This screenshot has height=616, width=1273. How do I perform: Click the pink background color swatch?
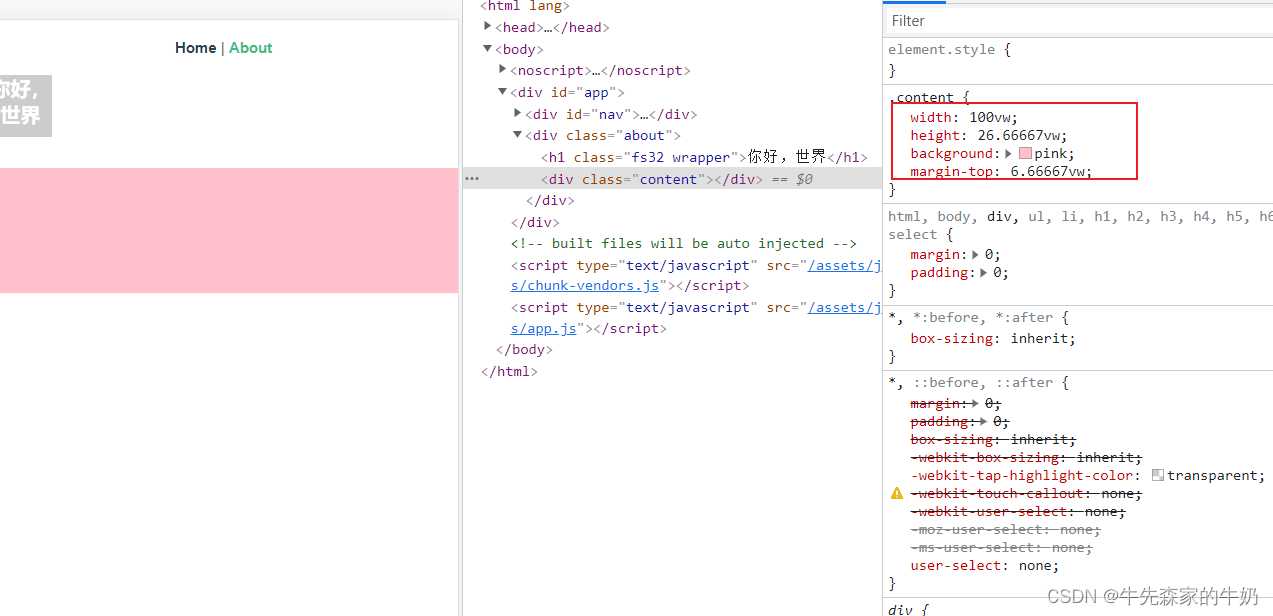[1025, 154]
